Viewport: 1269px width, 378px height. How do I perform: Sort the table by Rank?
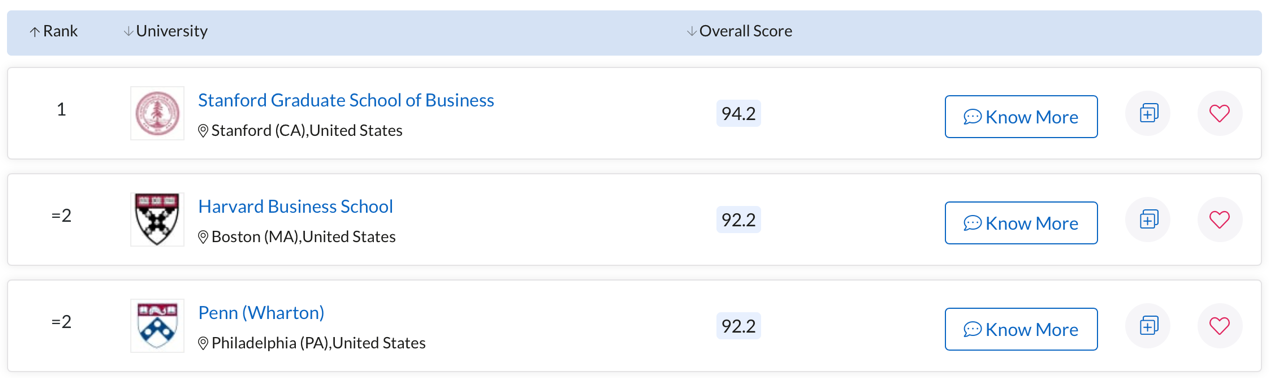[53, 31]
